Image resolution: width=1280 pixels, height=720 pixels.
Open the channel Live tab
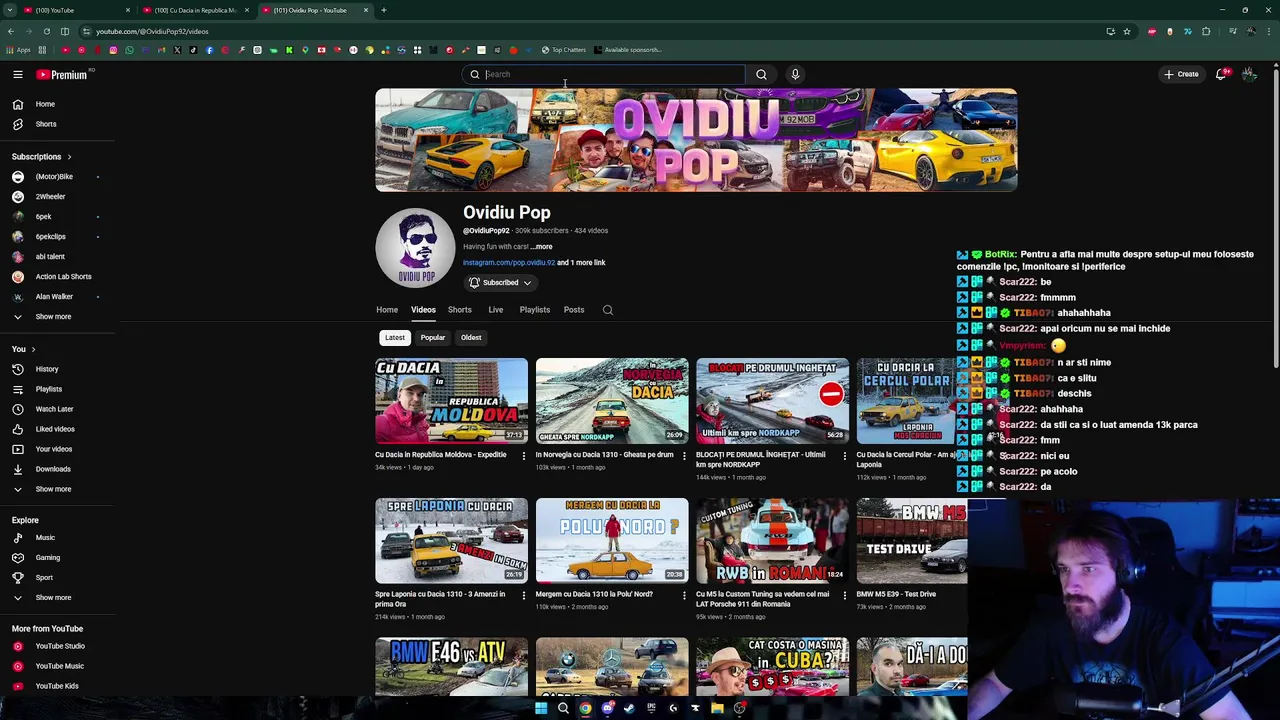[x=495, y=310]
